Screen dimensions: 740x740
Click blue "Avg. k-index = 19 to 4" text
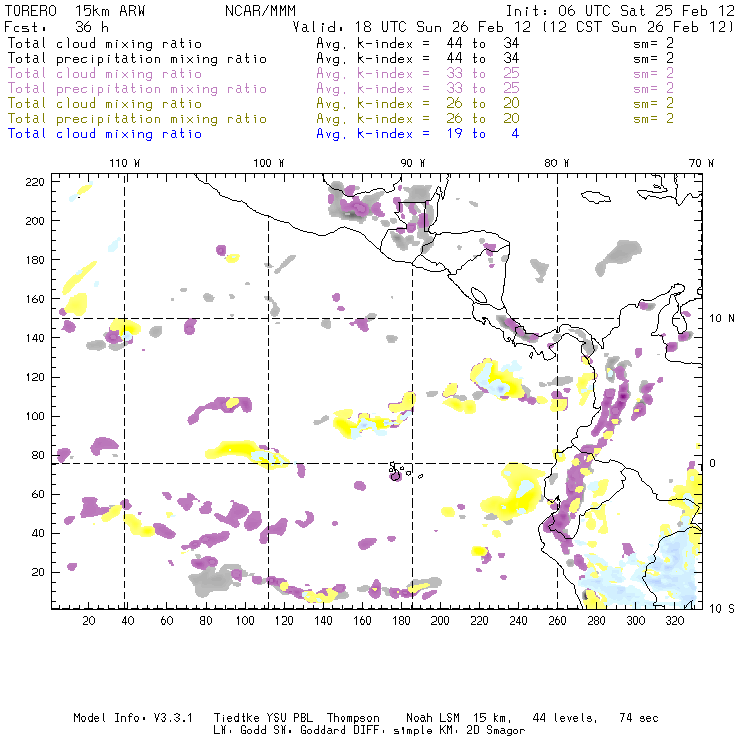tap(418, 134)
